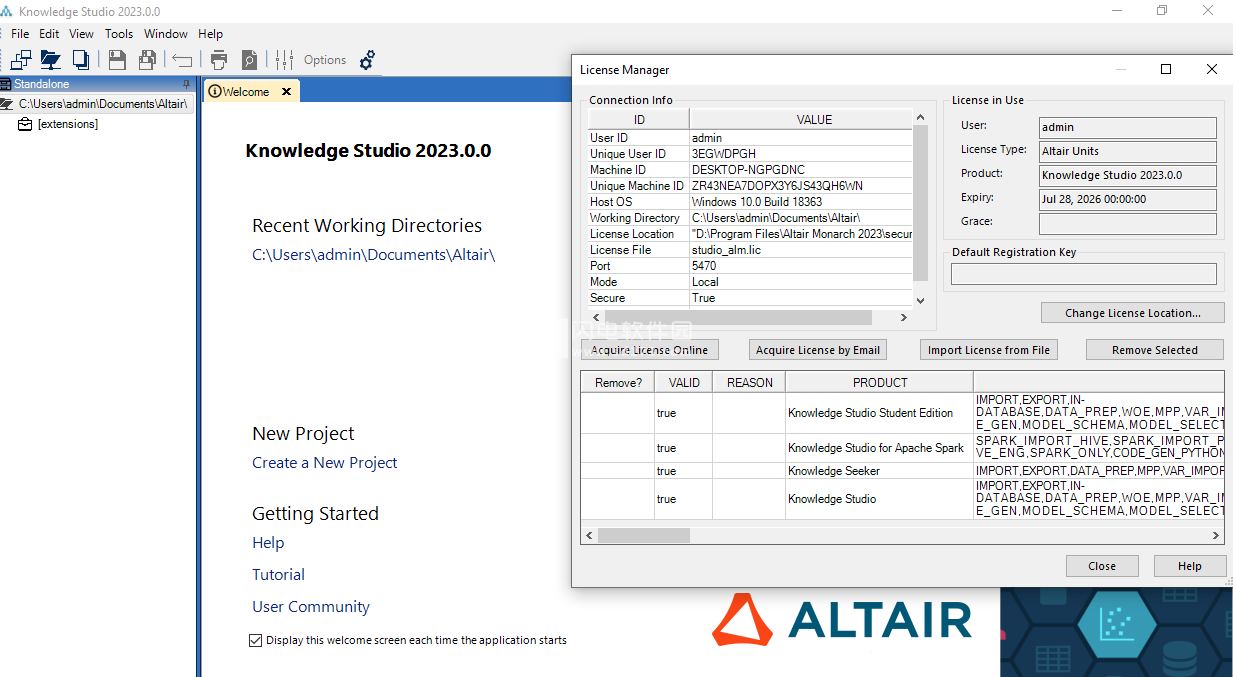Click the Product field in License in Use
This screenshot has height=677, width=1236.
coord(1128,175)
